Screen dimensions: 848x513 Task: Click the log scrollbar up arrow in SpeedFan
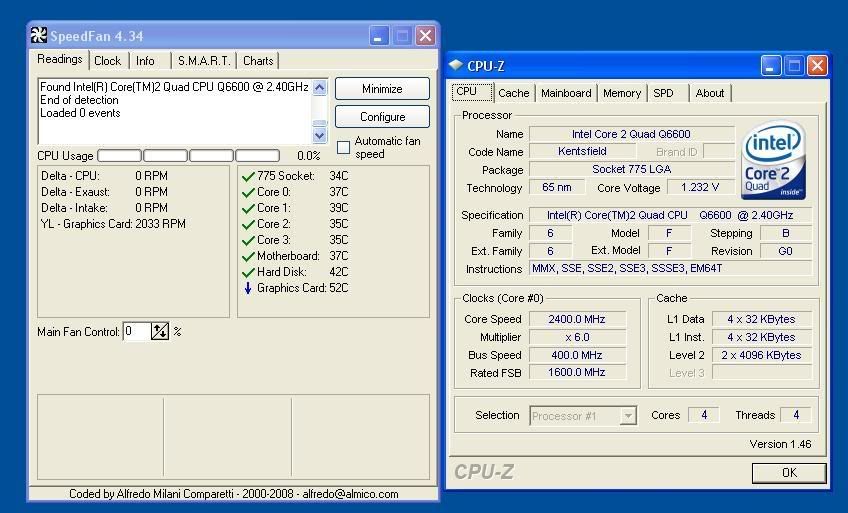click(x=320, y=87)
